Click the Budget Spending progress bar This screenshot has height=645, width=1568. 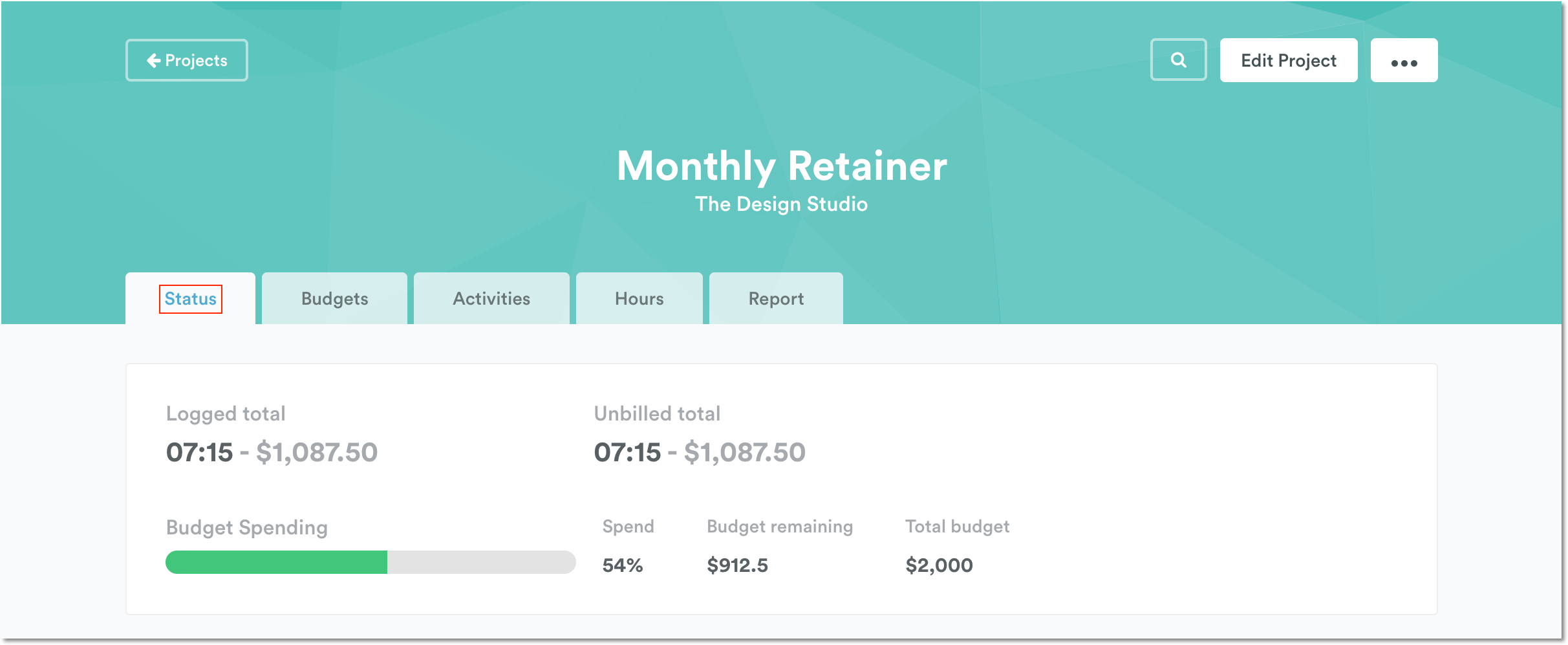click(370, 562)
